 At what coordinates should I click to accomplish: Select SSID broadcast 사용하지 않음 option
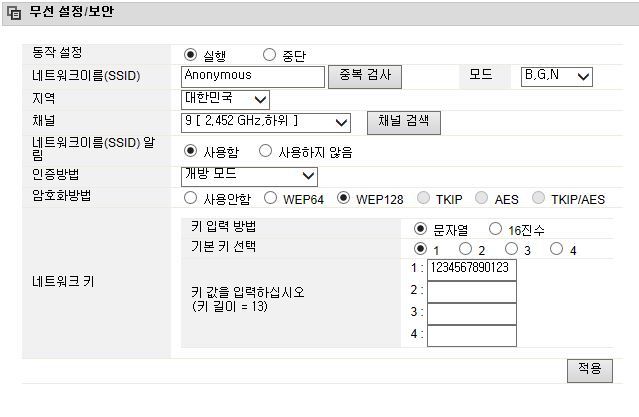click(x=265, y=152)
